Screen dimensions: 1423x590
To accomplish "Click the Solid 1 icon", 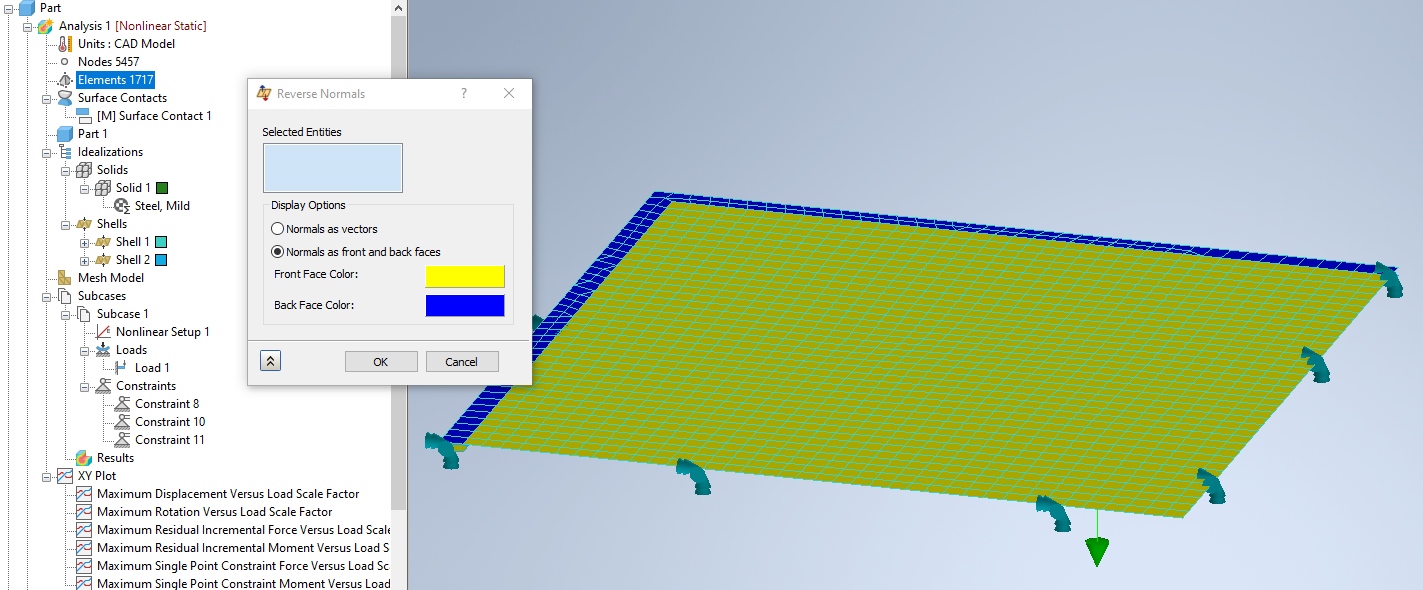I will [x=103, y=188].
